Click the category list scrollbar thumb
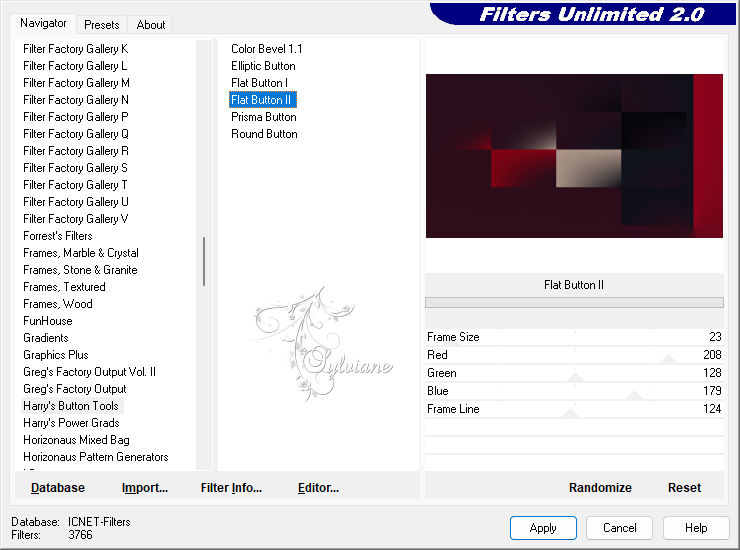 coord(204,261)
